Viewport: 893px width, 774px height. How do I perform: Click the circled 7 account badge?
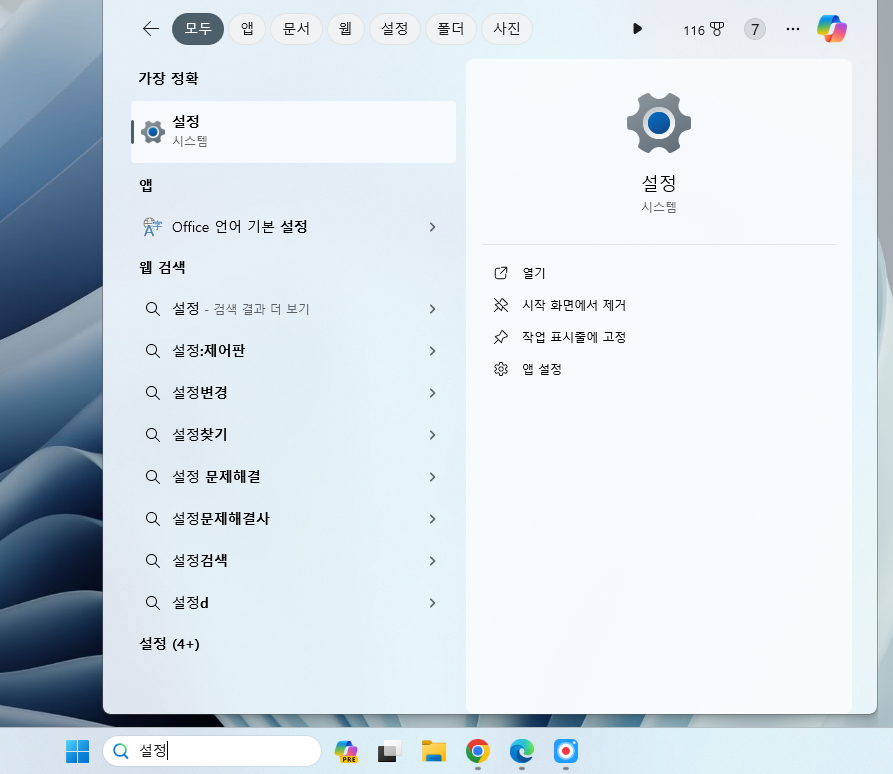pos(755,29)
